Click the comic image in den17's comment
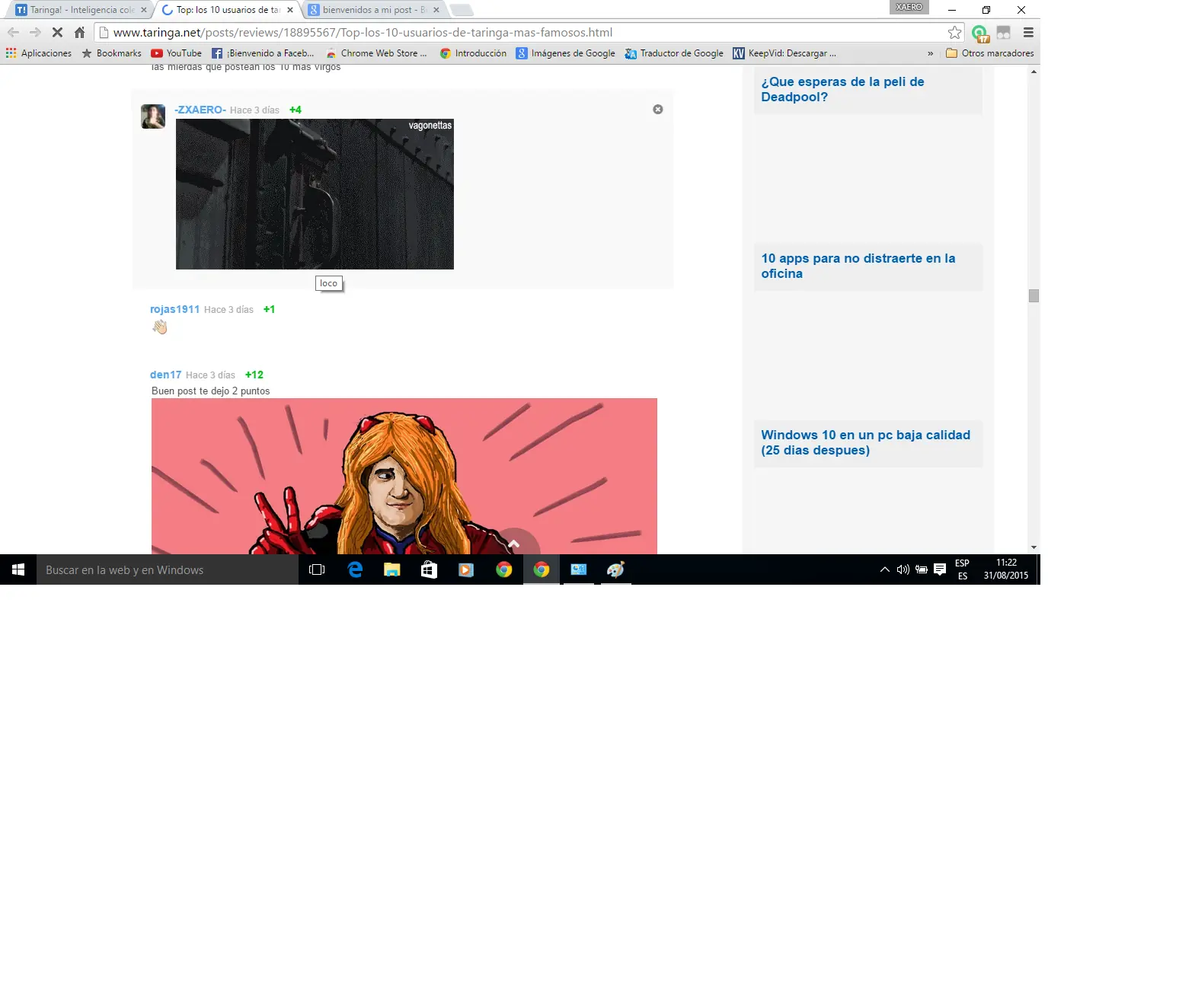This screenshot has width=1179, height=1008. click(x=404, y=476)
